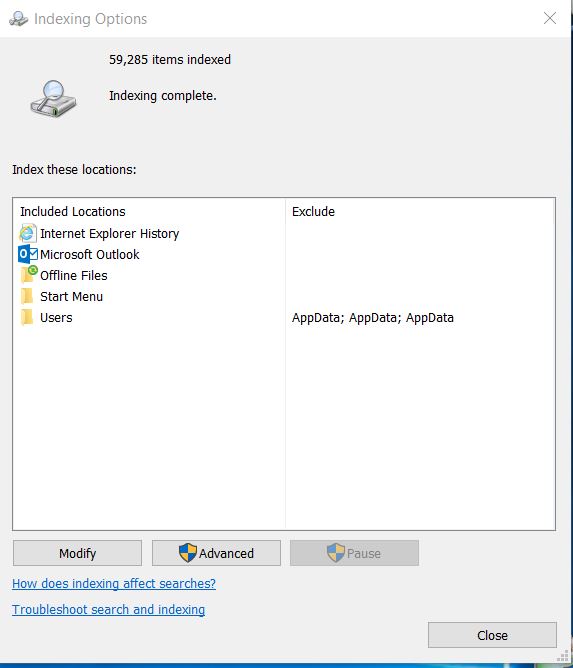Click the shield icon on the Advanced button
The image size is (573, 668).
click(x=187, y=553)
